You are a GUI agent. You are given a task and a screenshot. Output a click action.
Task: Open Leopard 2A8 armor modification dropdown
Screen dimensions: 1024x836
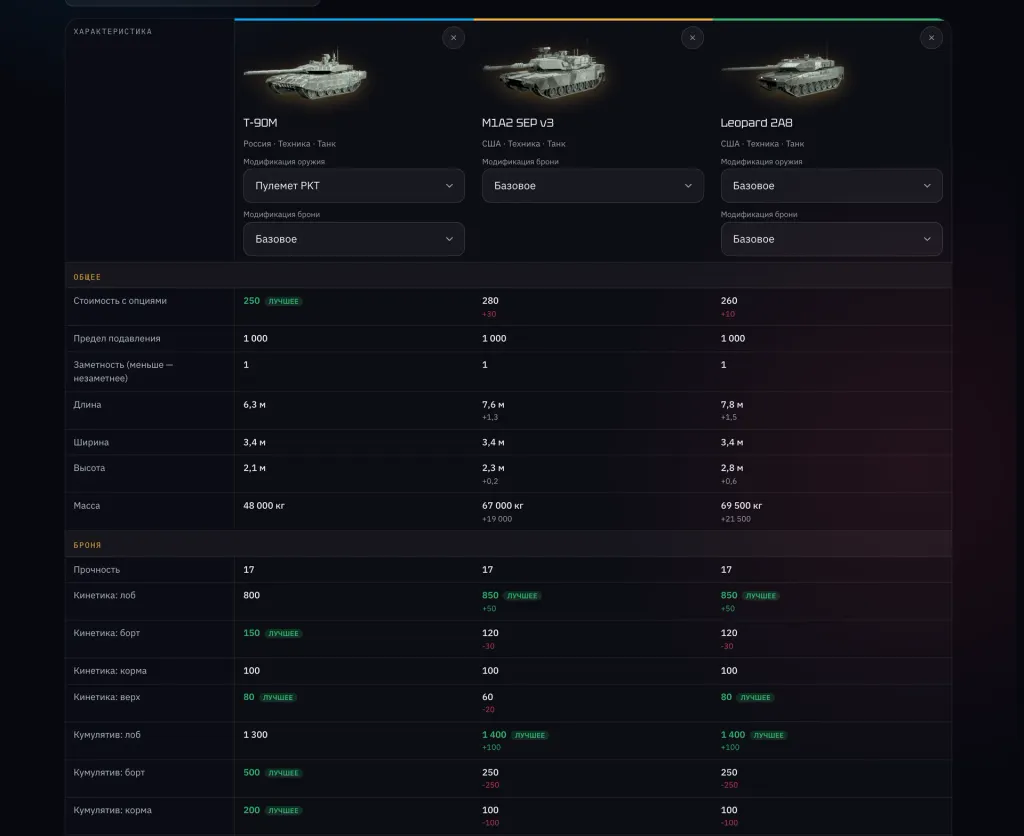[x=831, y=239]
